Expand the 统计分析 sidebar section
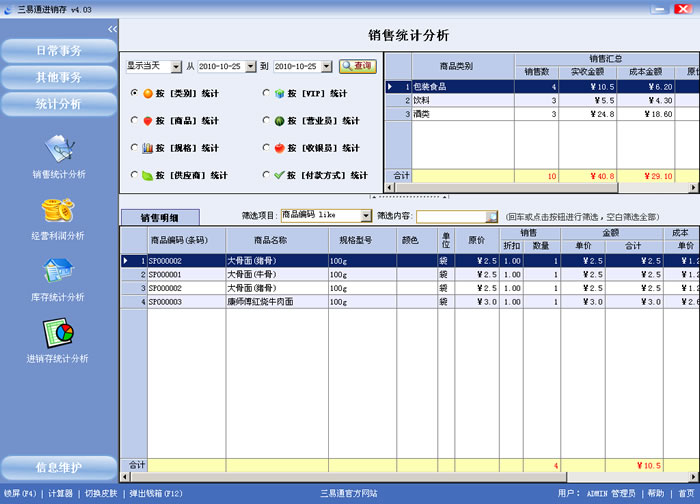700x504 pixels. click(59, 104)
